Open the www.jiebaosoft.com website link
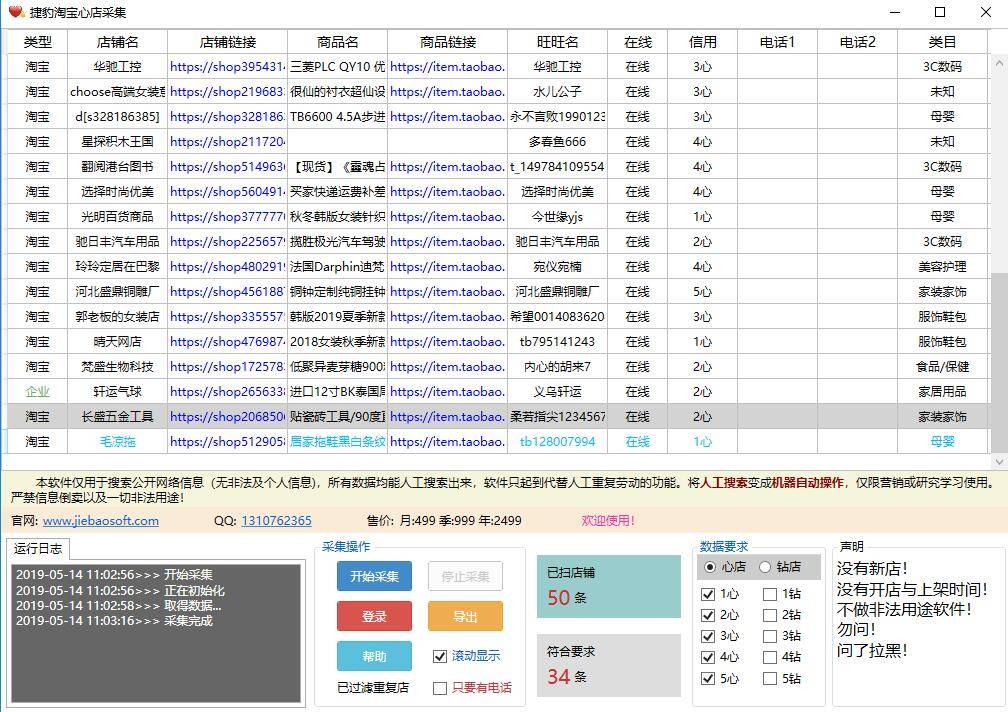 (x=100, y=520)
